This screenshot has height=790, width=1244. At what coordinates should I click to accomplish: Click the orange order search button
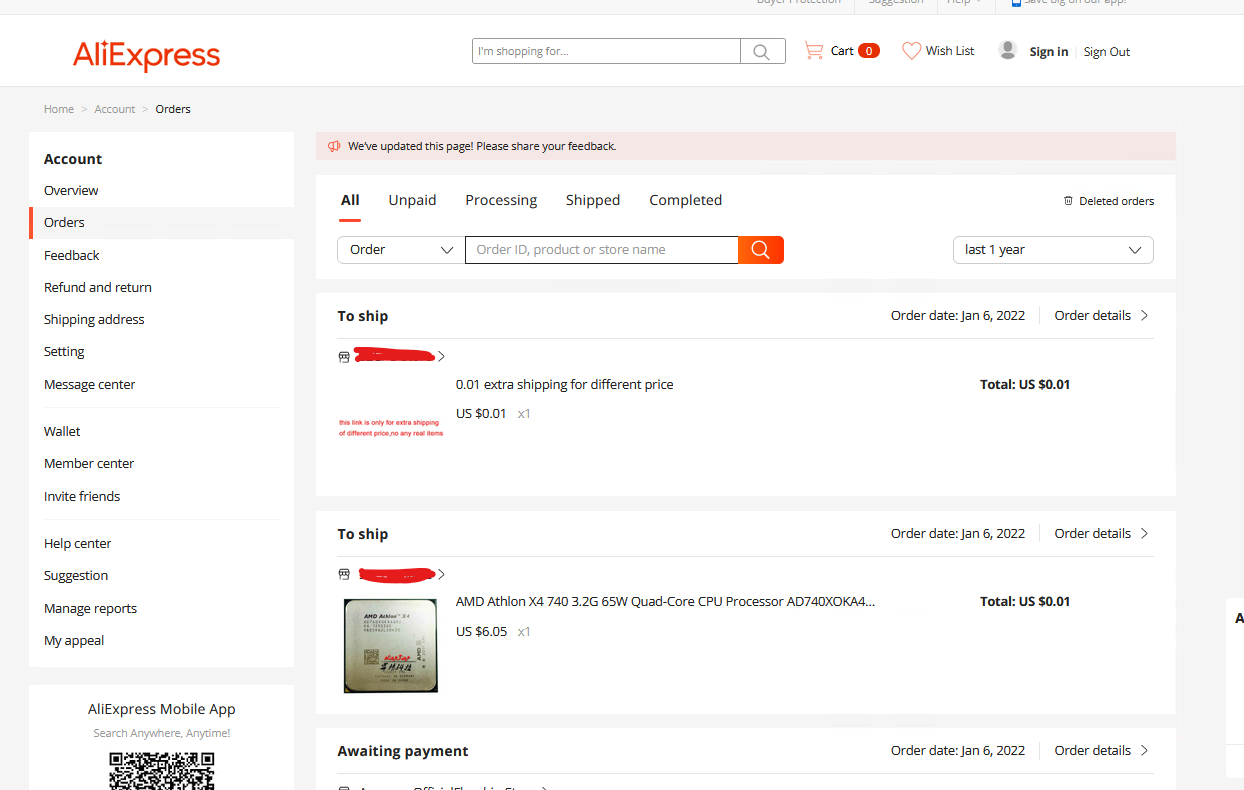(761, 250)
